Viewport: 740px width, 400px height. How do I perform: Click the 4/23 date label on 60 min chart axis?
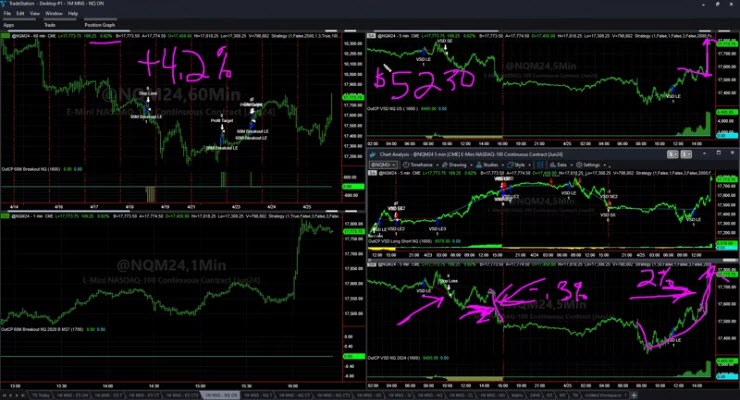click(236, 207)
